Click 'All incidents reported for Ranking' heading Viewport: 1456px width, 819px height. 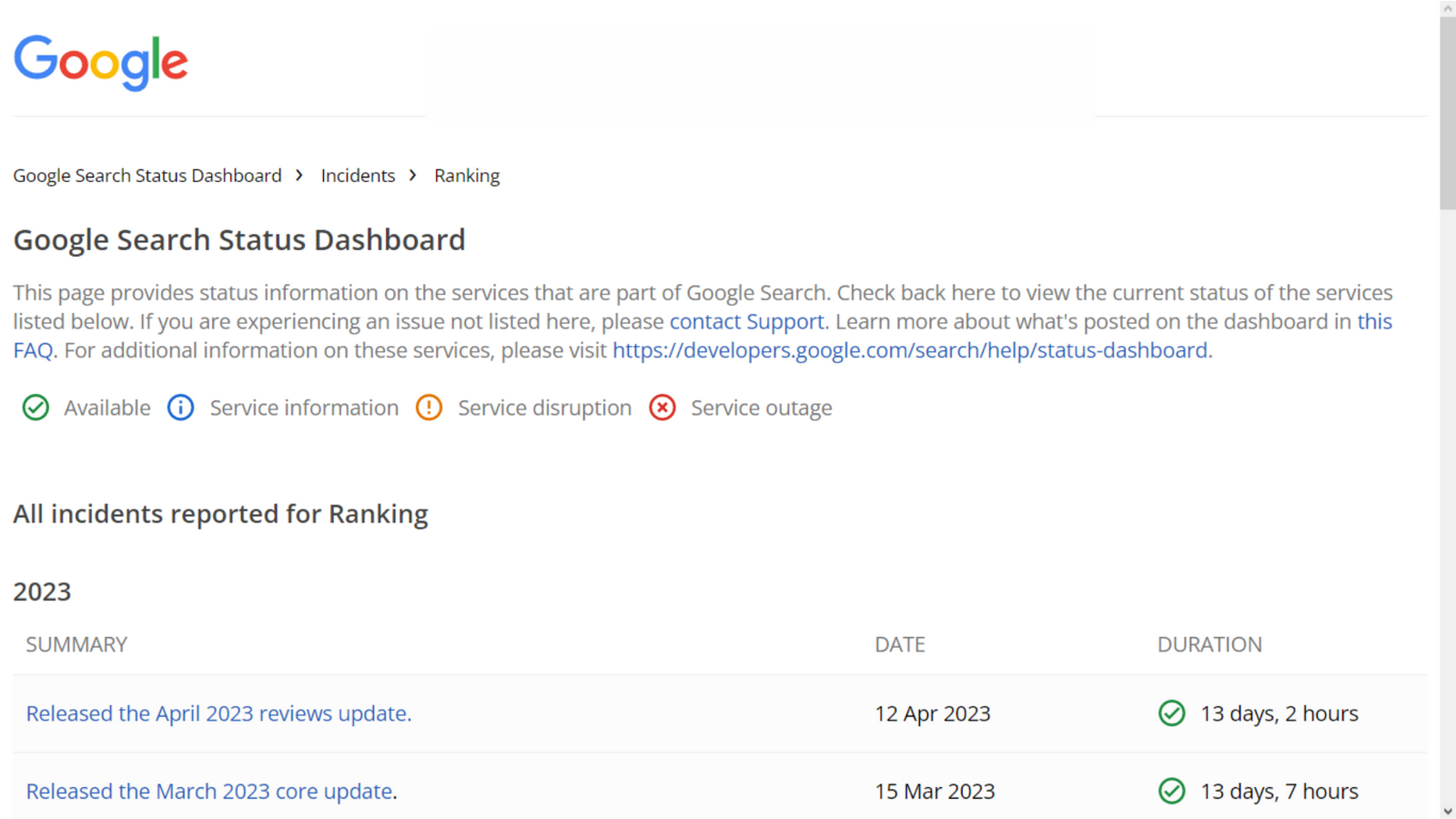click(x=220, y=514)
